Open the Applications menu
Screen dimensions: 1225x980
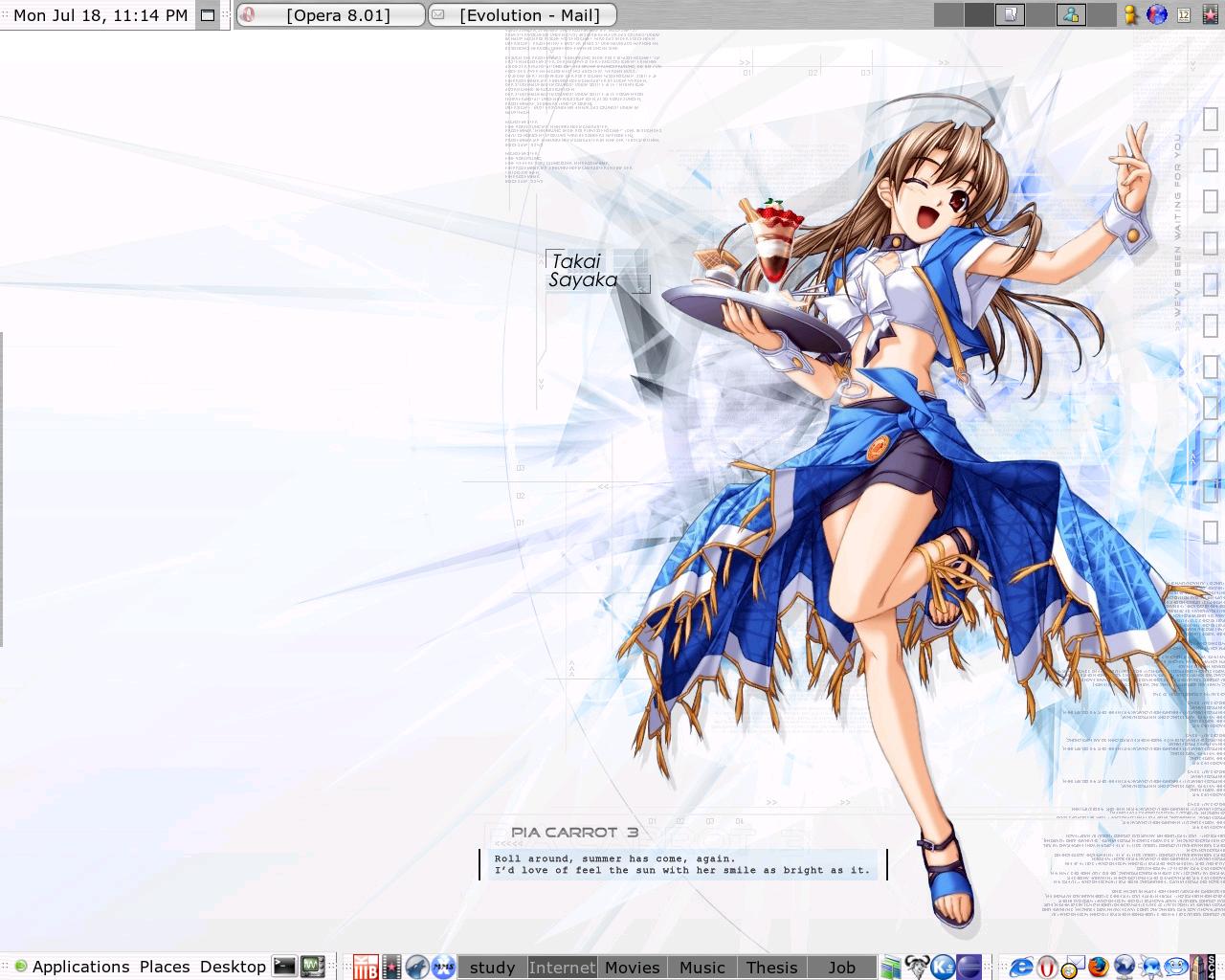[x=72, y=967]
